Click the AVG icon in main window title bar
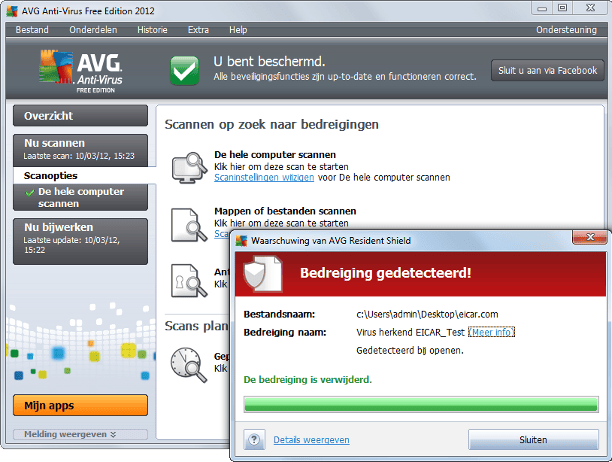Viewport: 612px width, 462px height. (x=12, y=11)
